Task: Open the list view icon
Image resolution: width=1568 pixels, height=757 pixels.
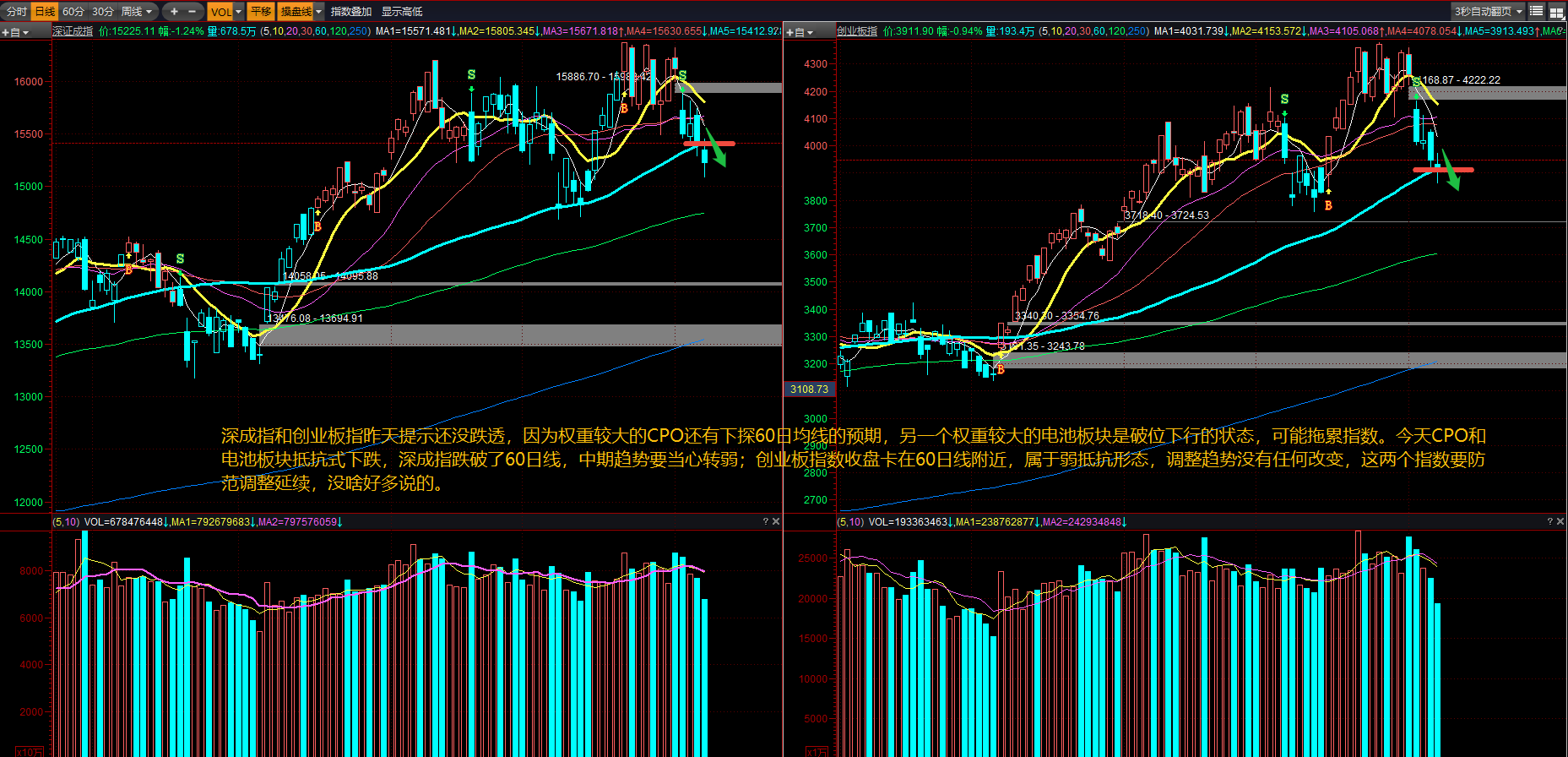Action: 1536,11
